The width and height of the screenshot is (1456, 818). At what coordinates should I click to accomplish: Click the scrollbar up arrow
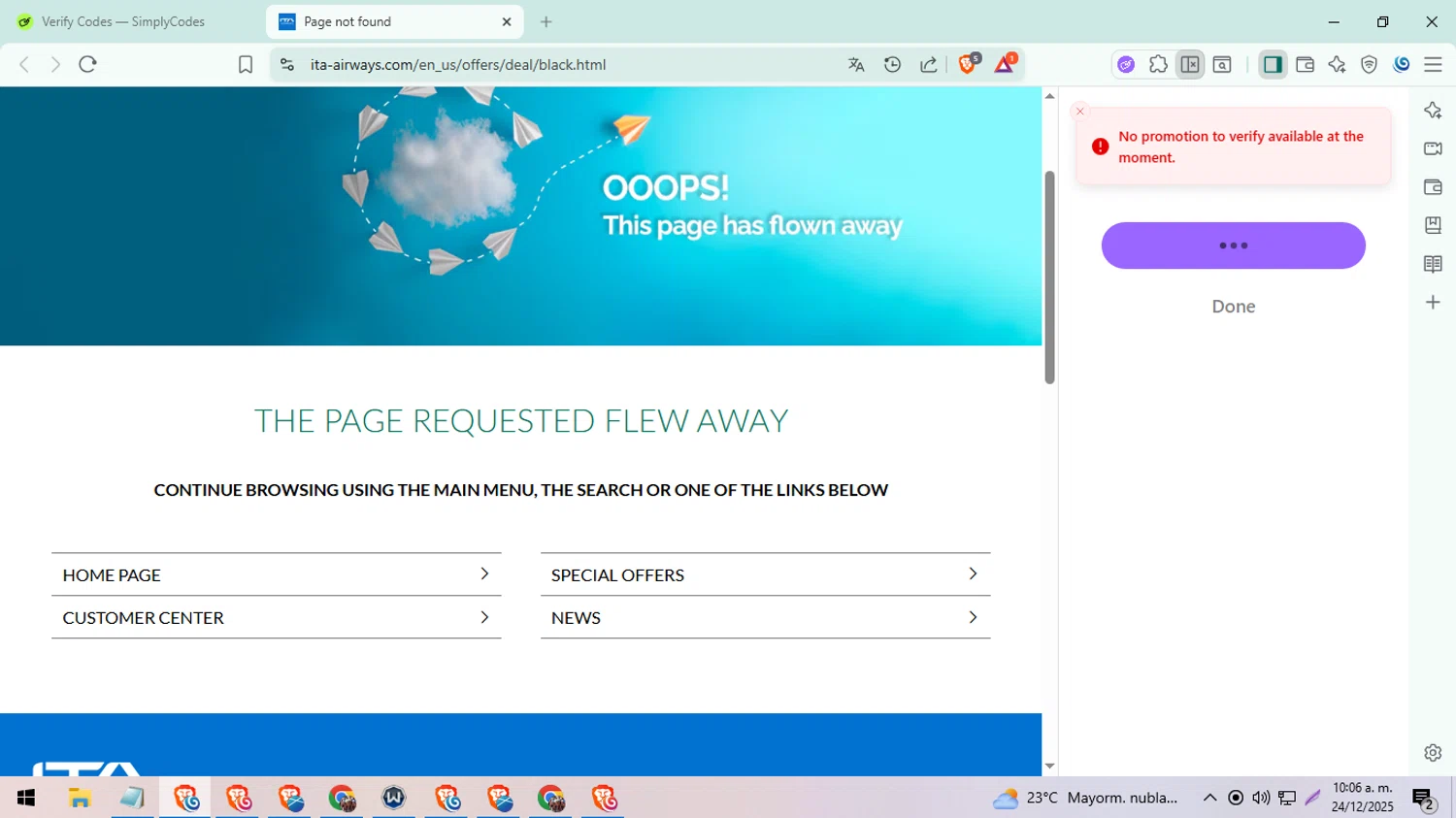(x=1049, y=96)
